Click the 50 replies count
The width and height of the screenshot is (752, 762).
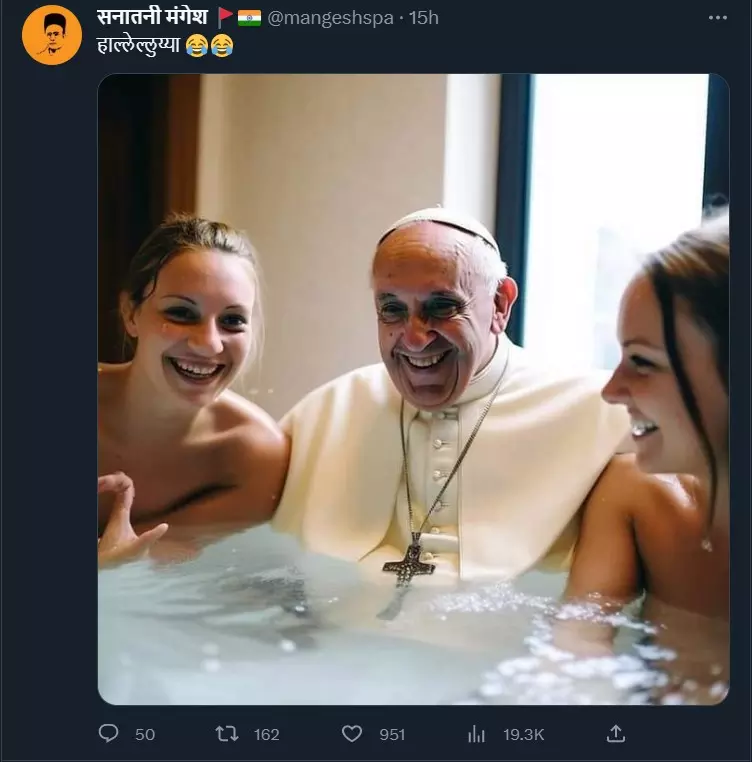(145, 734)
